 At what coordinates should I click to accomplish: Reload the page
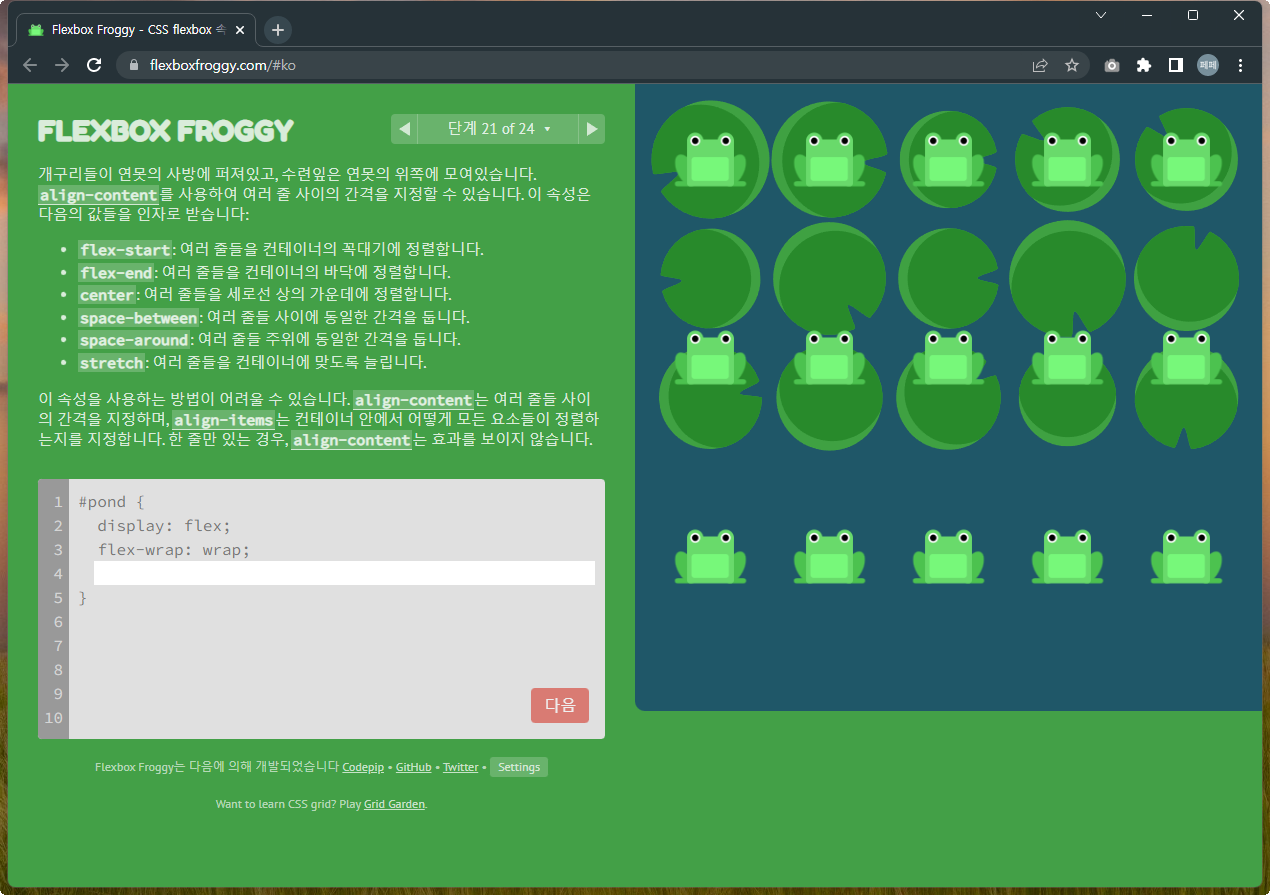click(94, 65)
